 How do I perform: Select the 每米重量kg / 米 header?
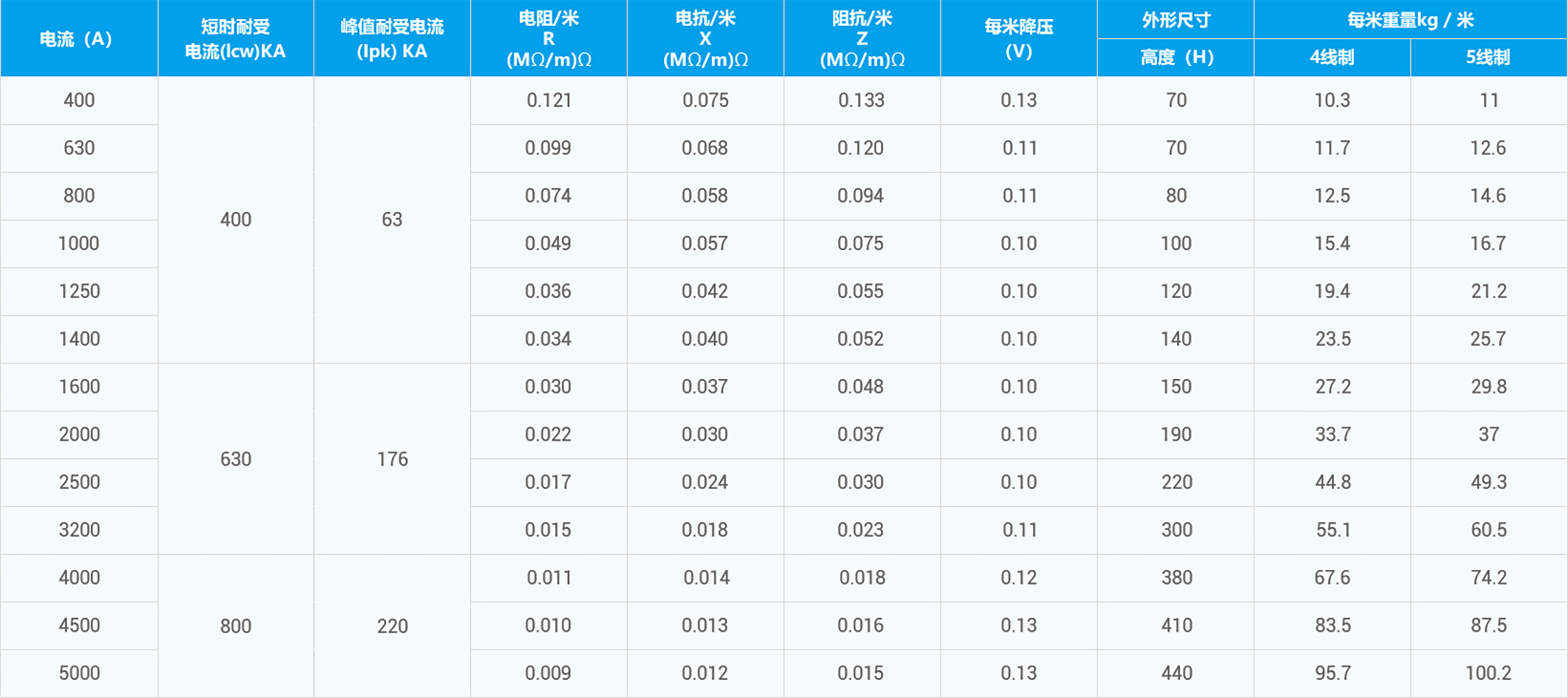[1410, 20]
